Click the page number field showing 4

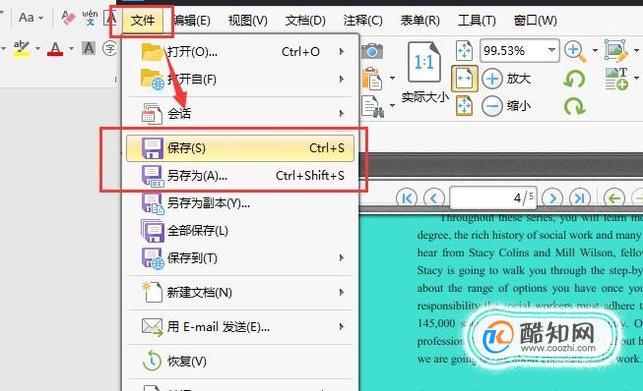493,198
